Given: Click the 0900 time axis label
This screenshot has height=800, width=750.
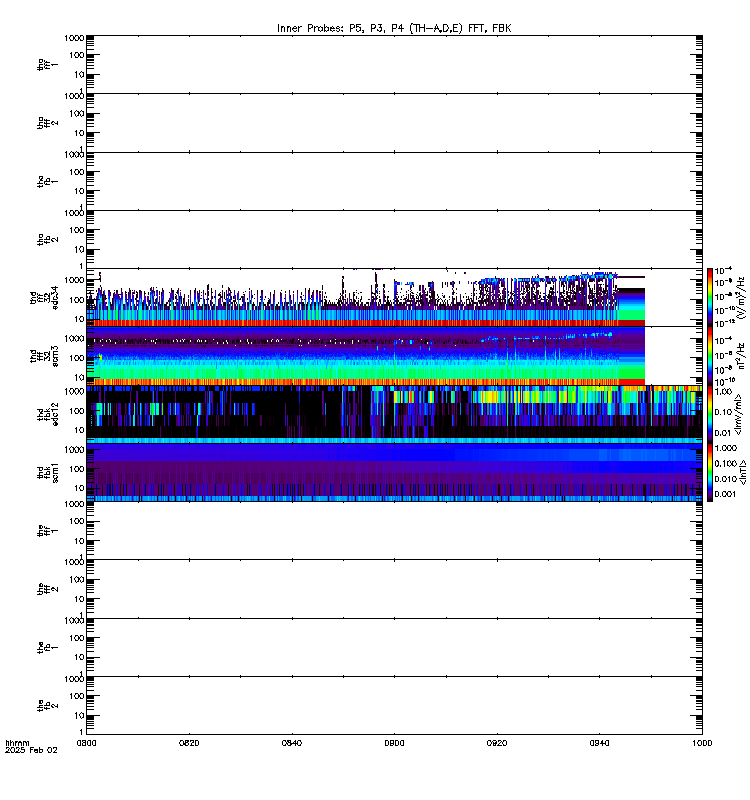Looking at the screenshot, I should 394,743.
